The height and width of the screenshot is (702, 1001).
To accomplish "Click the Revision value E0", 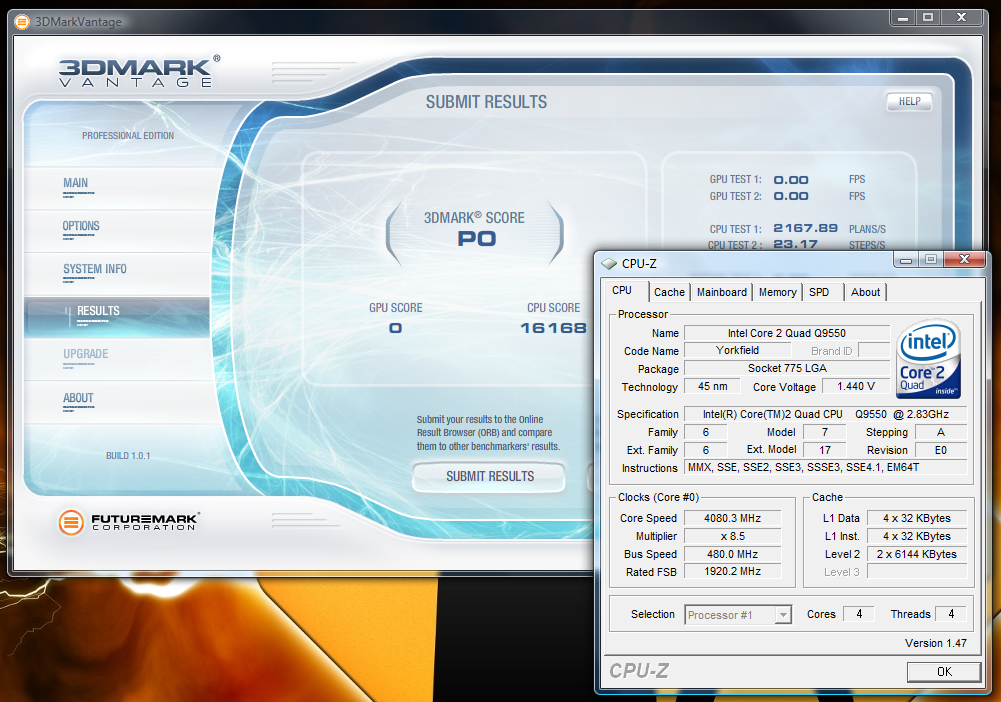I will (x=940, y=450).
